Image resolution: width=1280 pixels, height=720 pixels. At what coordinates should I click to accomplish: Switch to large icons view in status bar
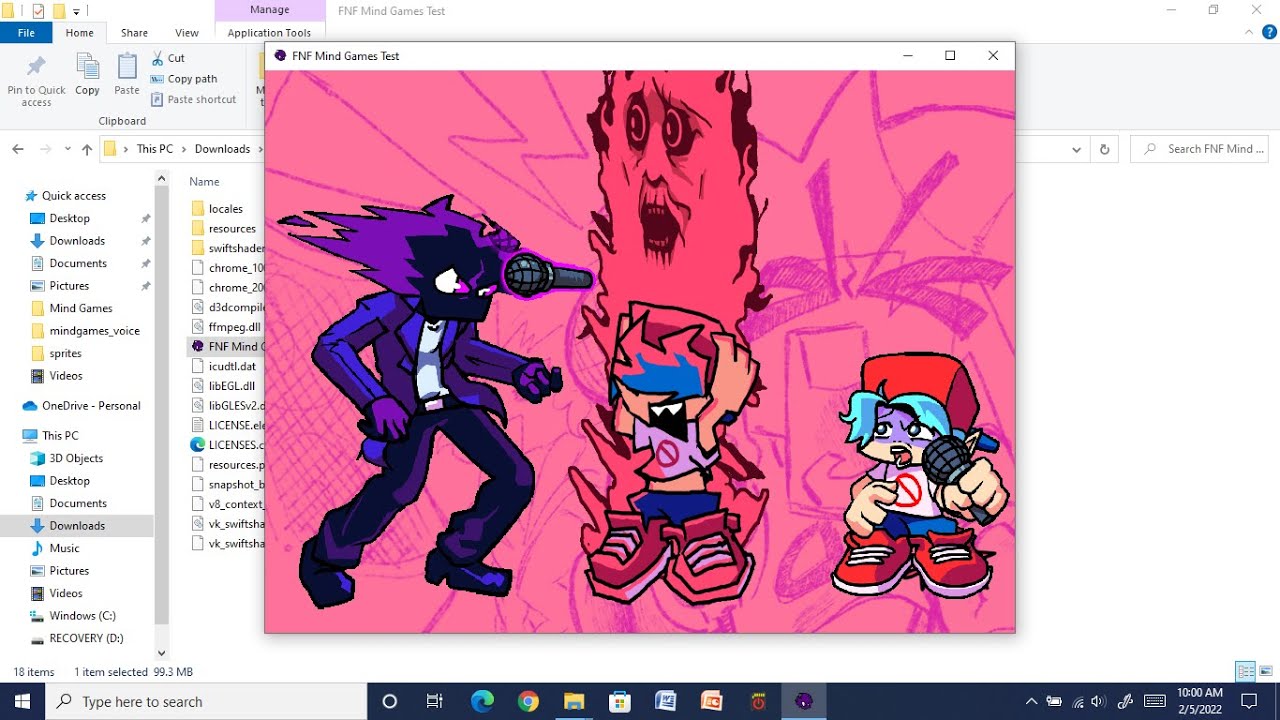(x=1266, y=671)
